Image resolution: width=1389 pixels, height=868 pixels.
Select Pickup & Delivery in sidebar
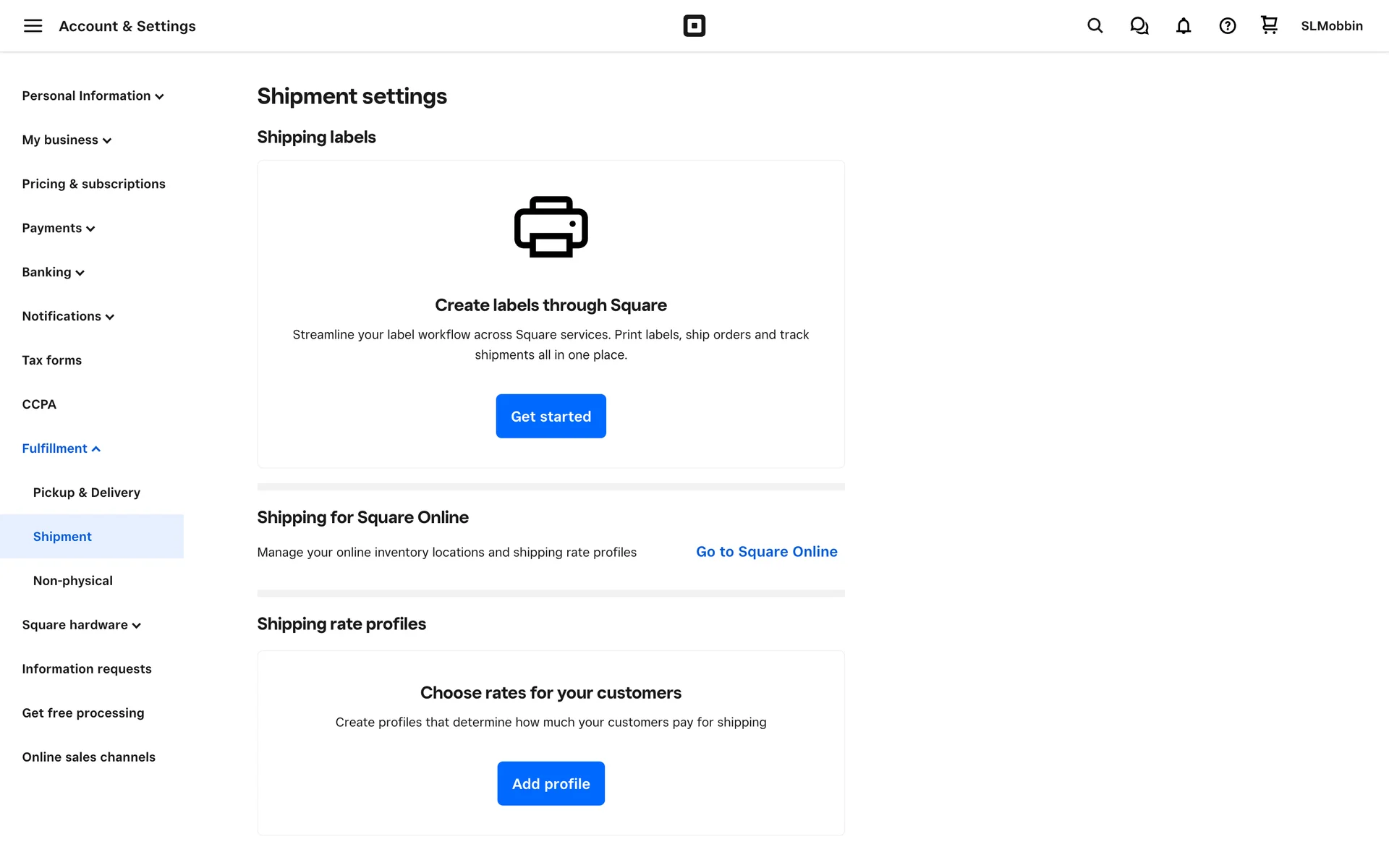[x=86, y=493]
